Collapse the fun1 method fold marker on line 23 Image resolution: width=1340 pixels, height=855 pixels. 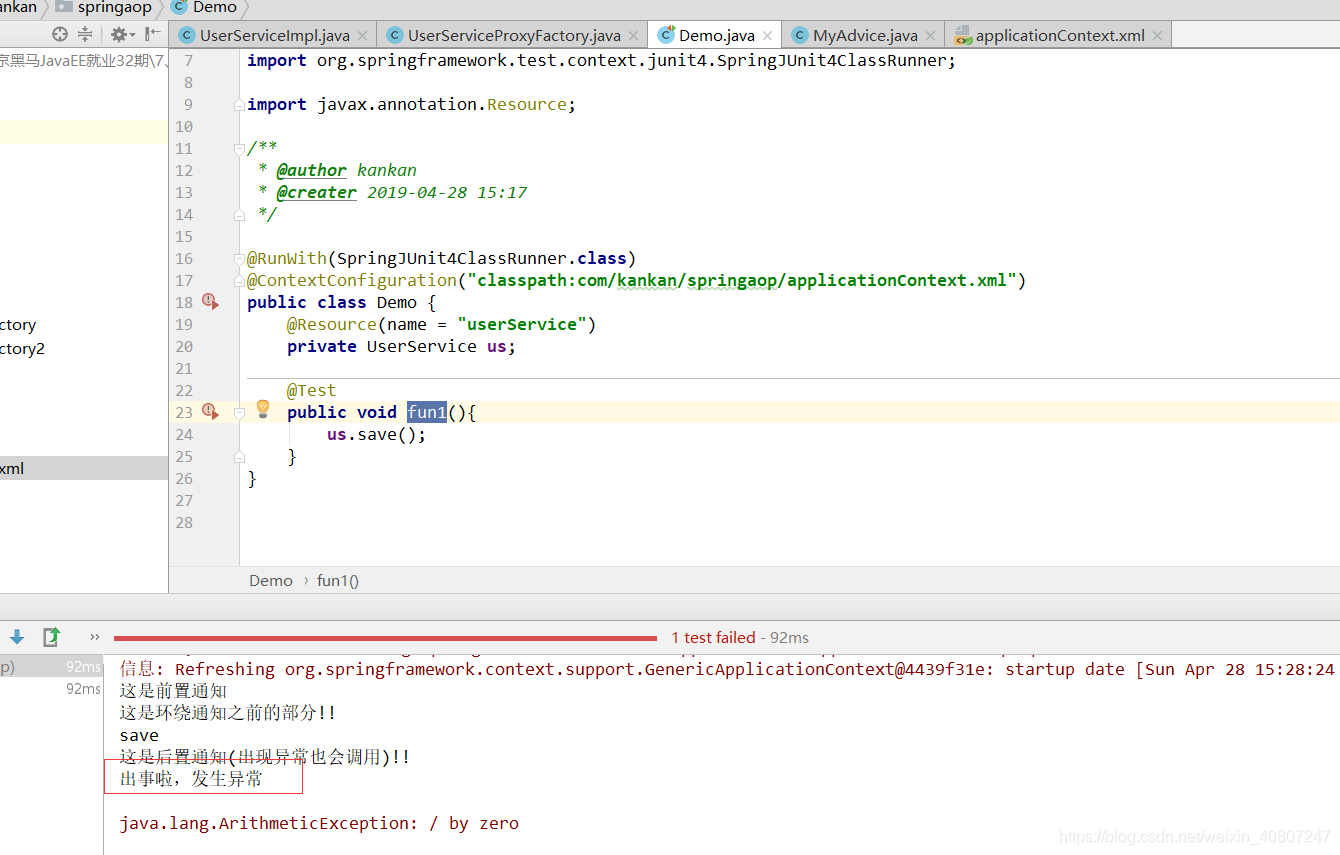pos(239,412)
